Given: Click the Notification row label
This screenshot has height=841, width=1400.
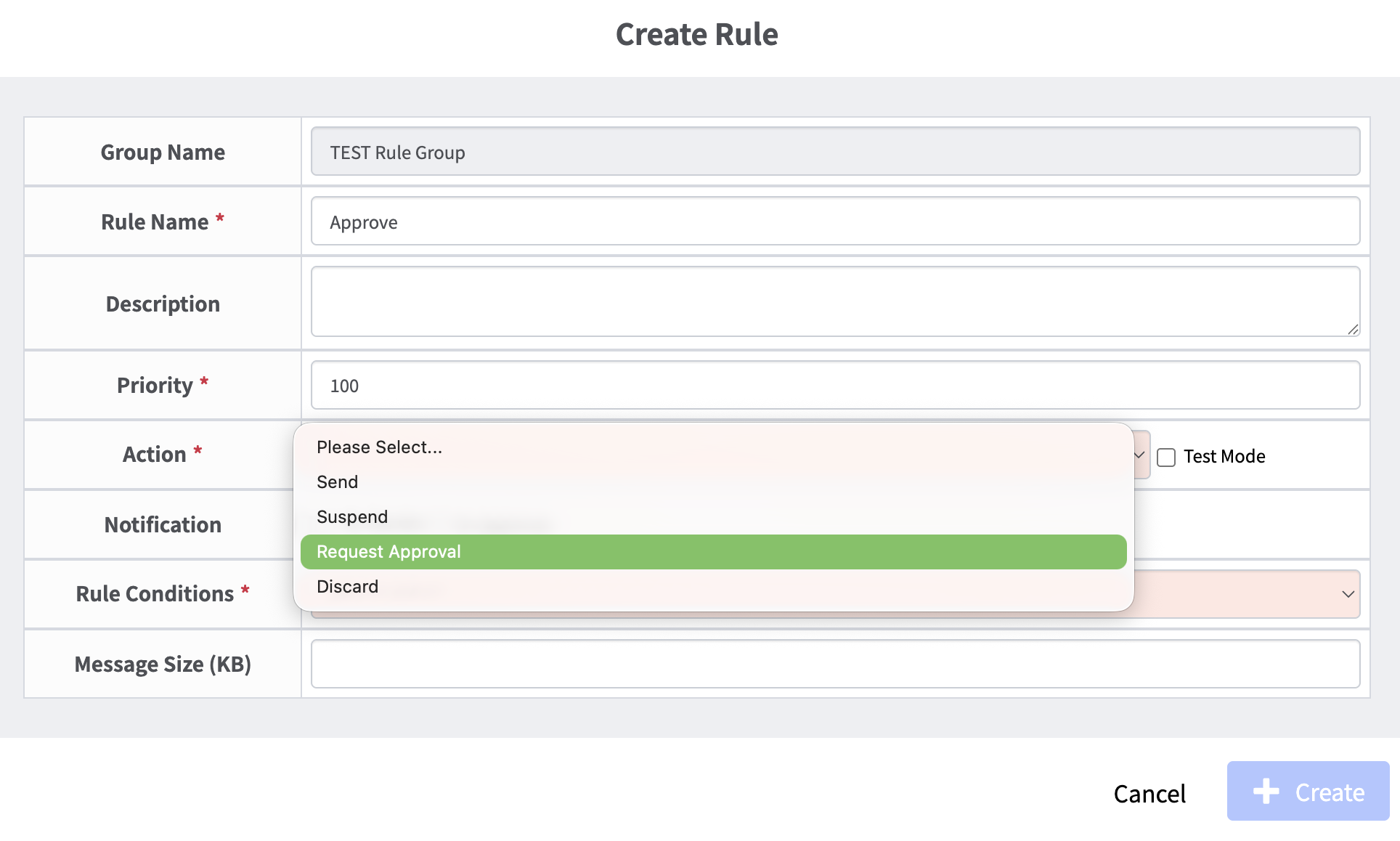Looking at the screenshot, I should tap(163, 524).
